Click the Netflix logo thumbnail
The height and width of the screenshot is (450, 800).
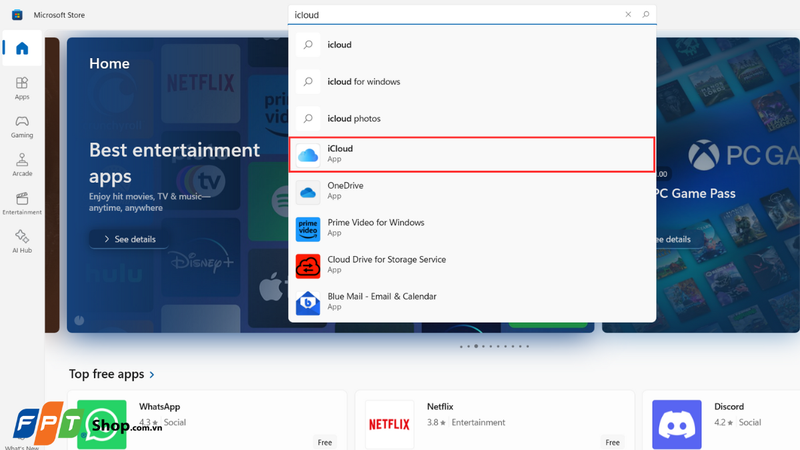coord(389,424)
